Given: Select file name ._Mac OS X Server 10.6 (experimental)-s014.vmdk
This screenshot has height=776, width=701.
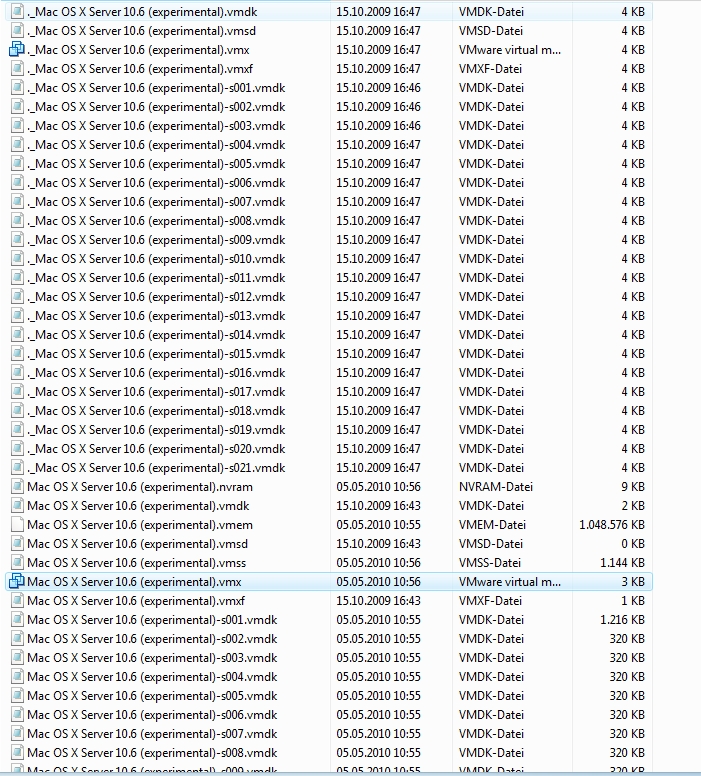Looking at the screenshot, I should [x=156, y=335].
